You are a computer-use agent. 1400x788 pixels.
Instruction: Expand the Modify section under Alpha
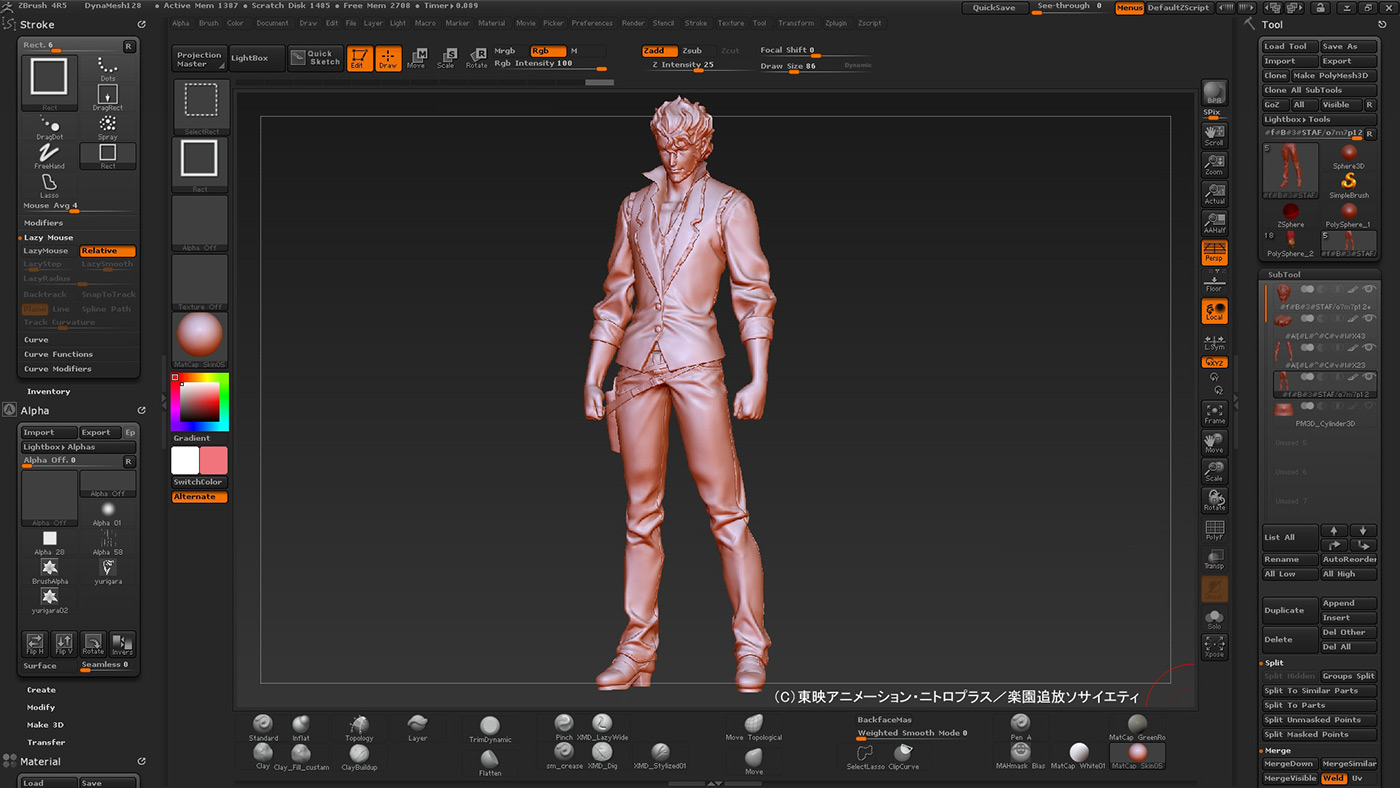pos(41,707)
